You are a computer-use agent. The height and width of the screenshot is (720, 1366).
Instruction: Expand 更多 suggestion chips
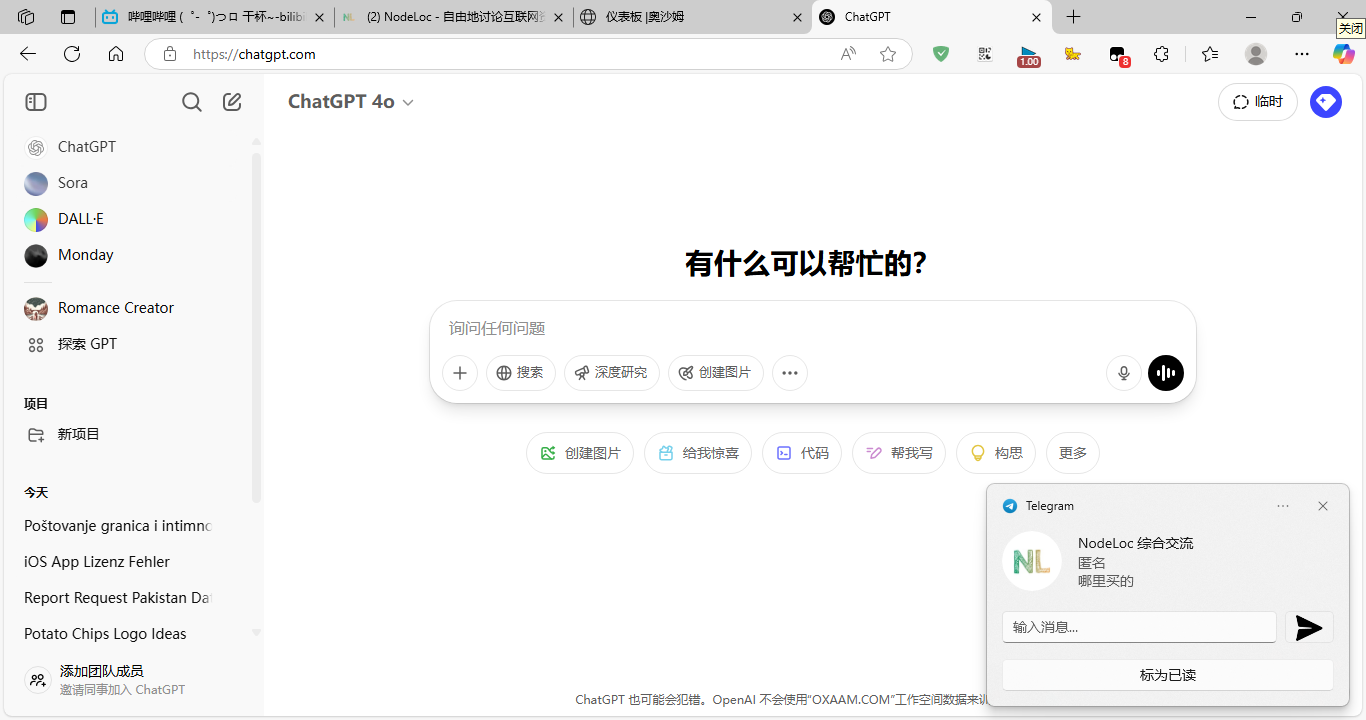[x=1073, y=453]
